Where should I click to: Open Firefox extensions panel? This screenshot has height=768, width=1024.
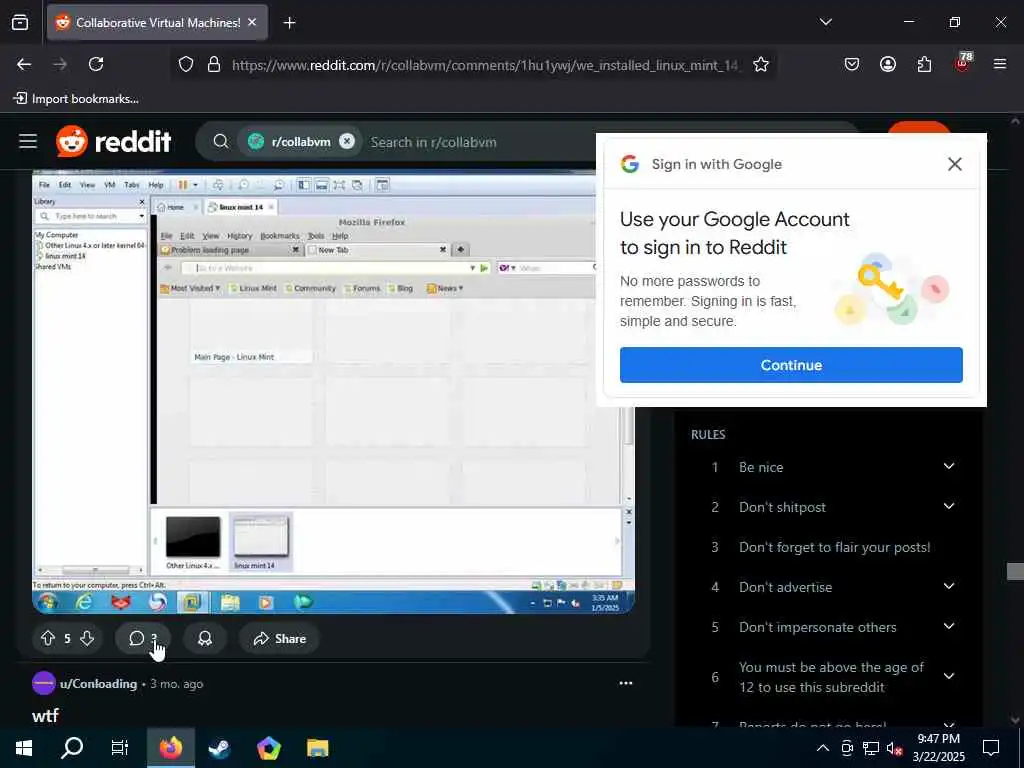[x=924, y=64]
